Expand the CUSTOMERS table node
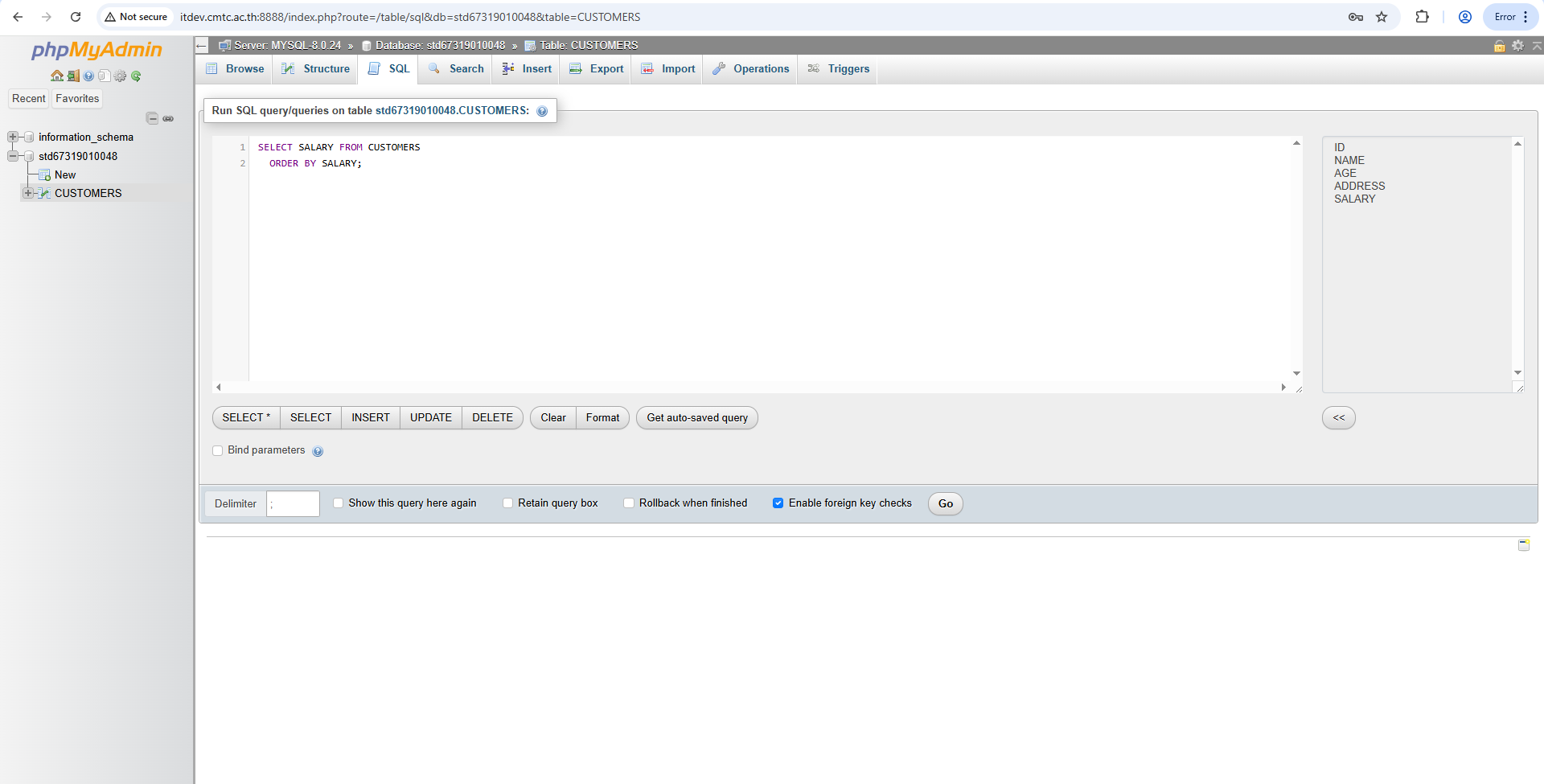Screen dimensions: 1544x784 click(x=28, y=193)
